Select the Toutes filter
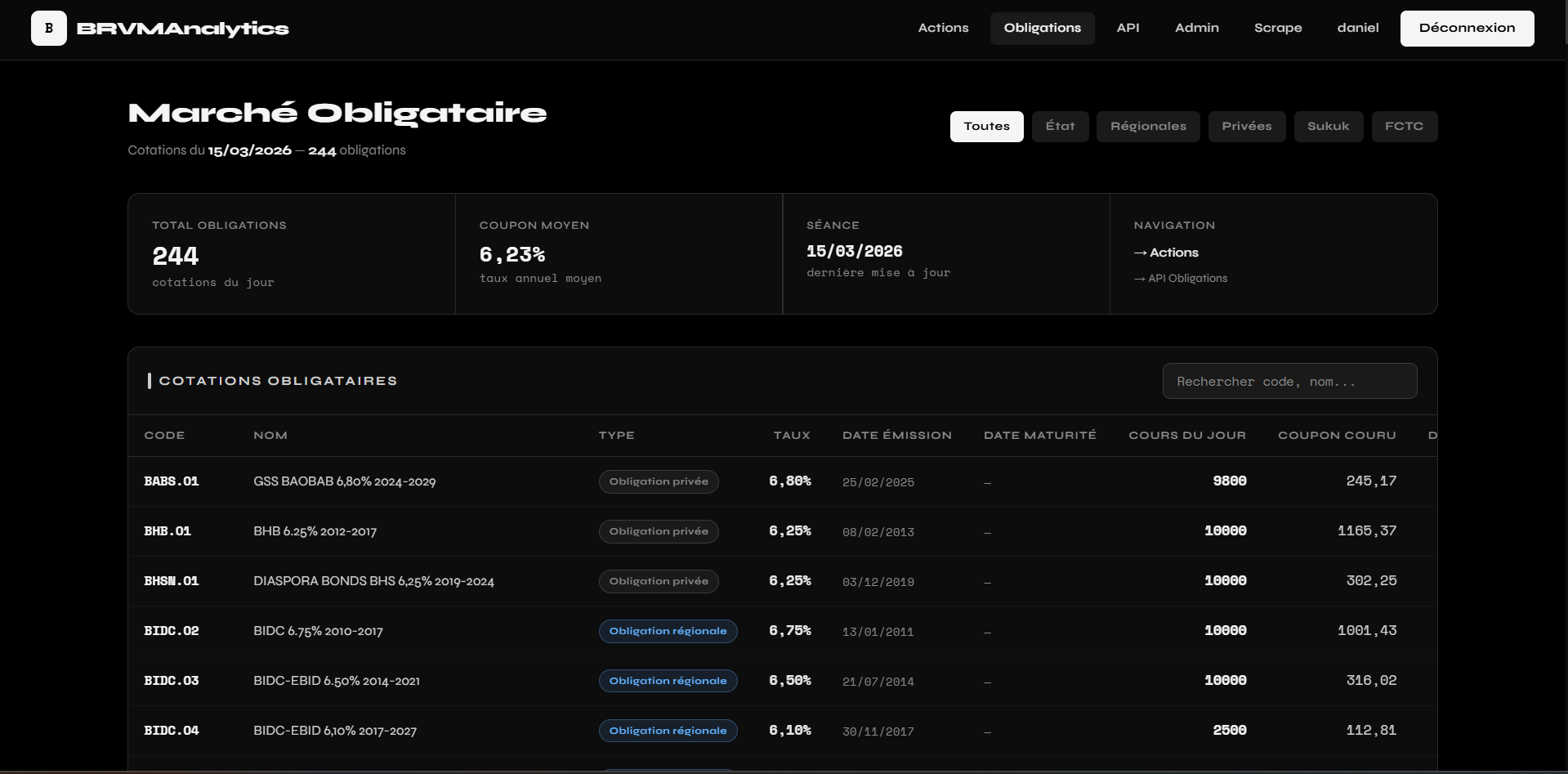 (986, 127)
